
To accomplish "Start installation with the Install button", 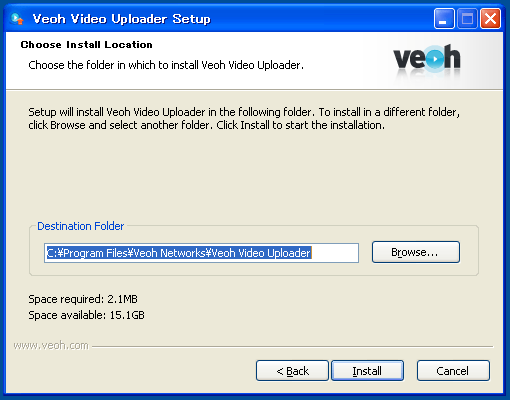I will coord(367,371).
